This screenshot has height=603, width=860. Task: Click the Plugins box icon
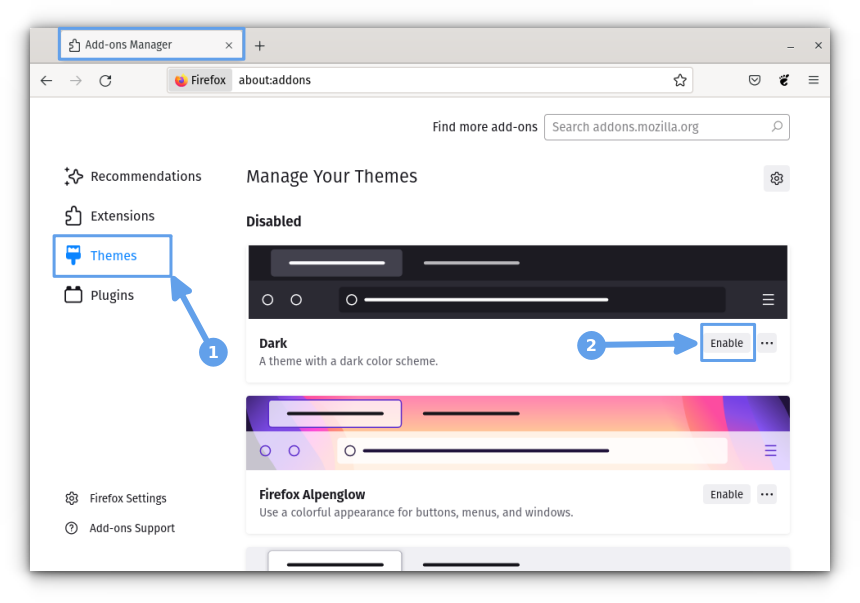tap(73, 295)
